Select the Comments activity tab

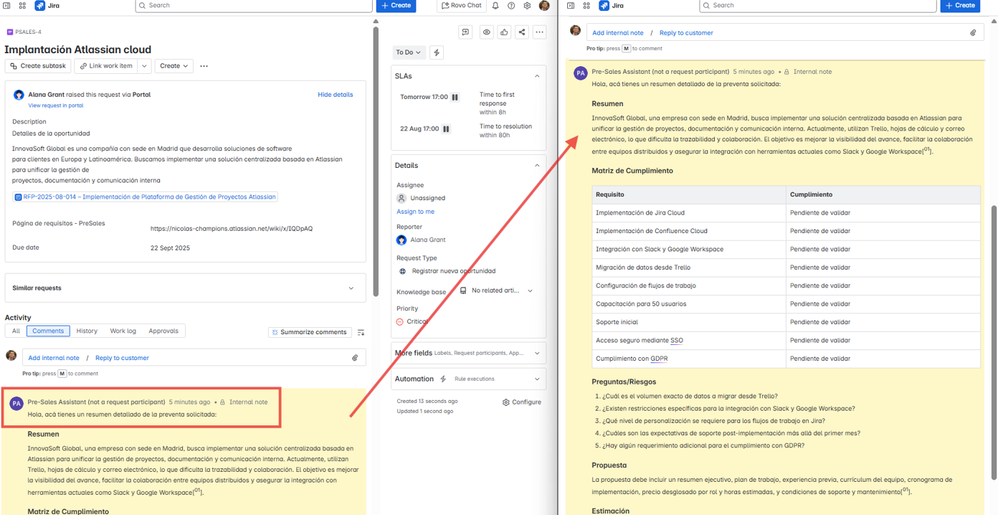48,331
